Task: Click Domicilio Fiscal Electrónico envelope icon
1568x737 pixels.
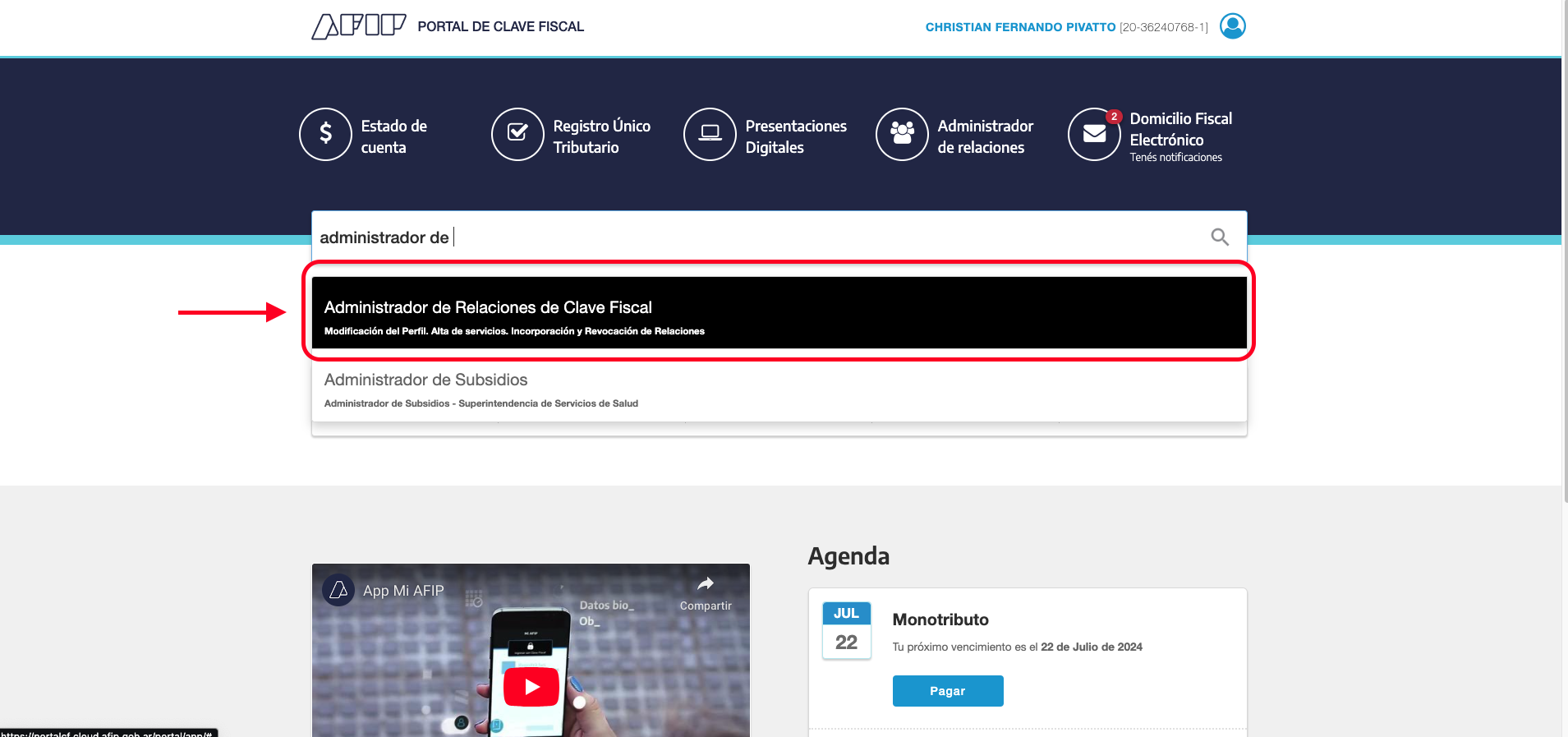Action: pyautogui.click(x=1094, y=134)
